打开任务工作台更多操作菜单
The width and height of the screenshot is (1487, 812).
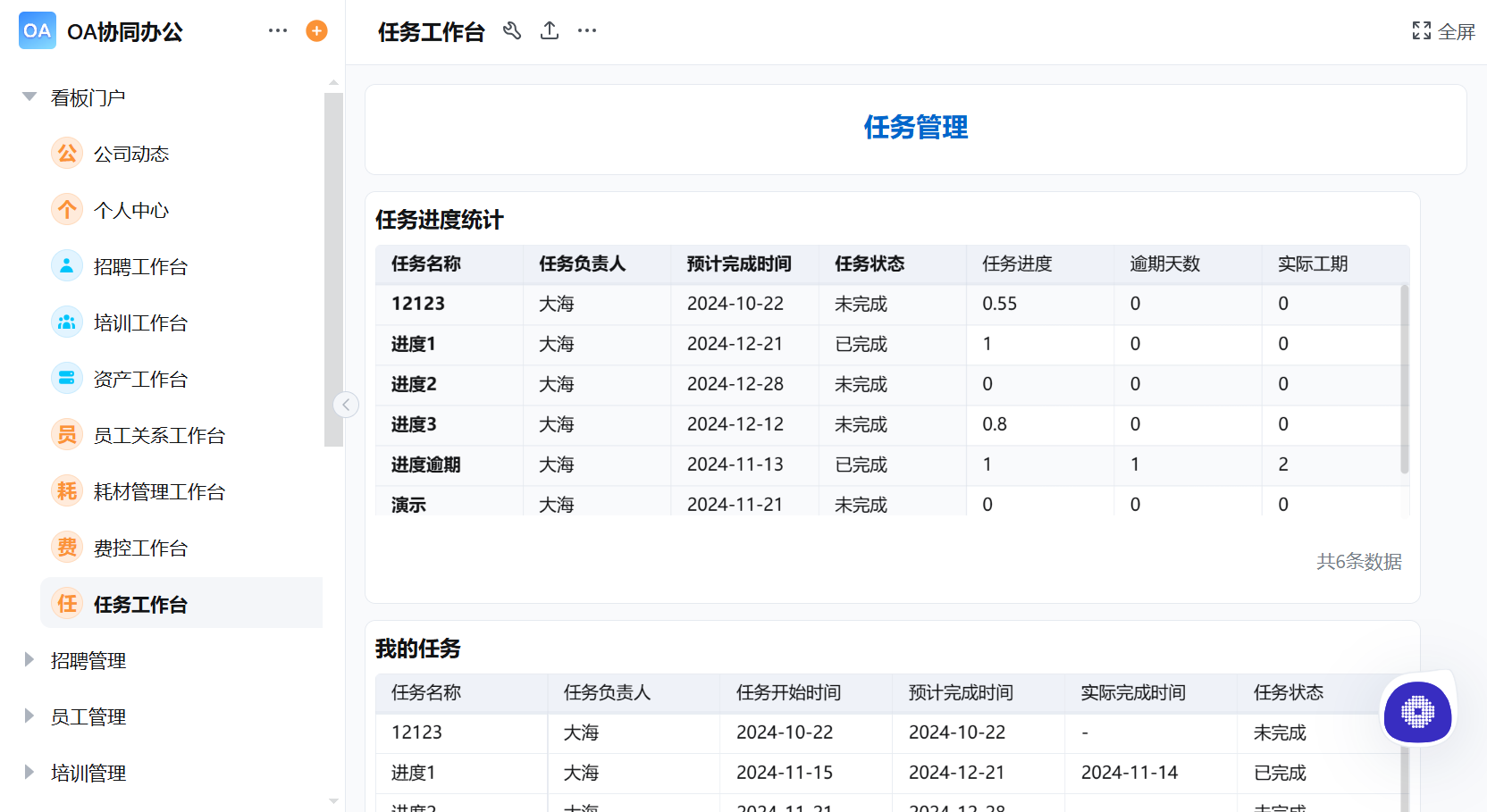click(586, 30)
